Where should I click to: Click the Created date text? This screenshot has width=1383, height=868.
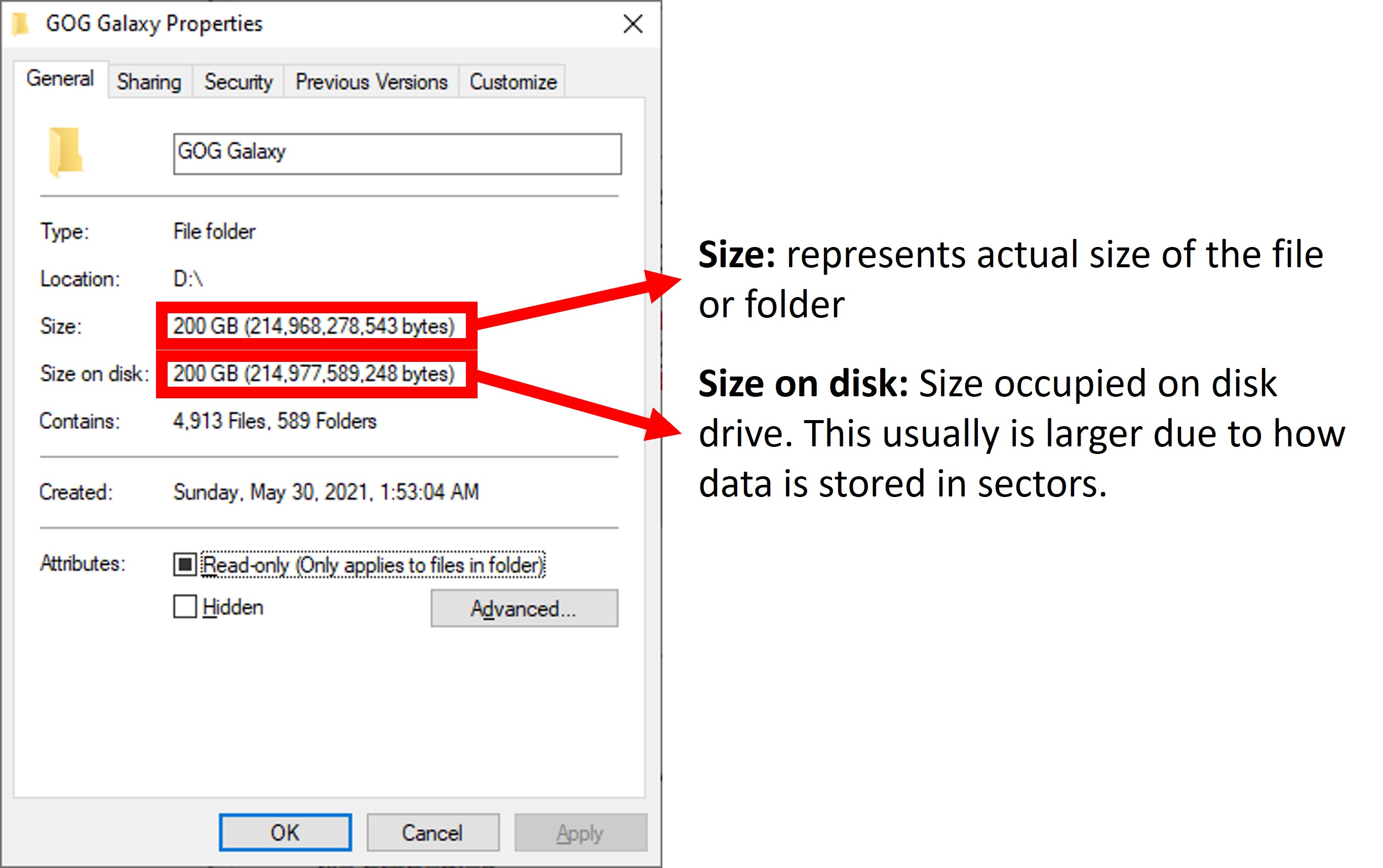tap(325, 492)
